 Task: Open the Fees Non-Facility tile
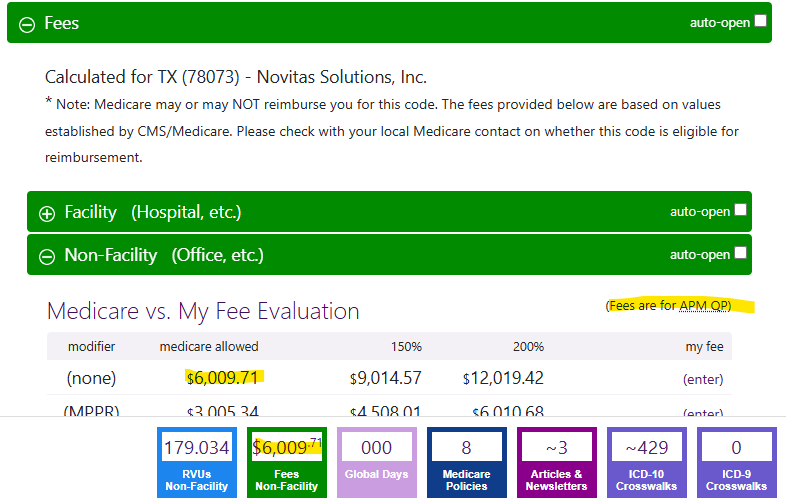click(x=289, y=461)
